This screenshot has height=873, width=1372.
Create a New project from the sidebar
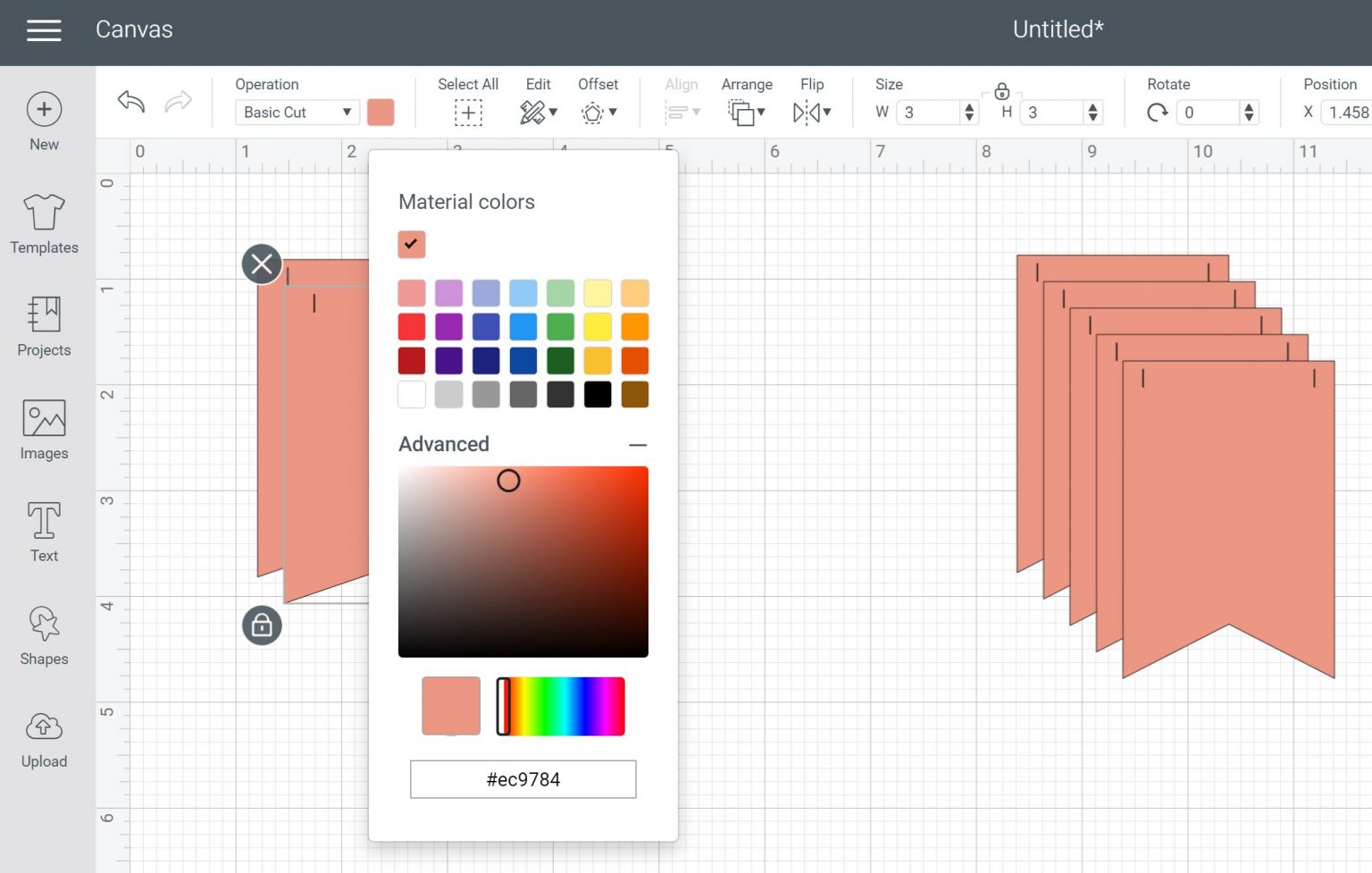pos(43,121)
